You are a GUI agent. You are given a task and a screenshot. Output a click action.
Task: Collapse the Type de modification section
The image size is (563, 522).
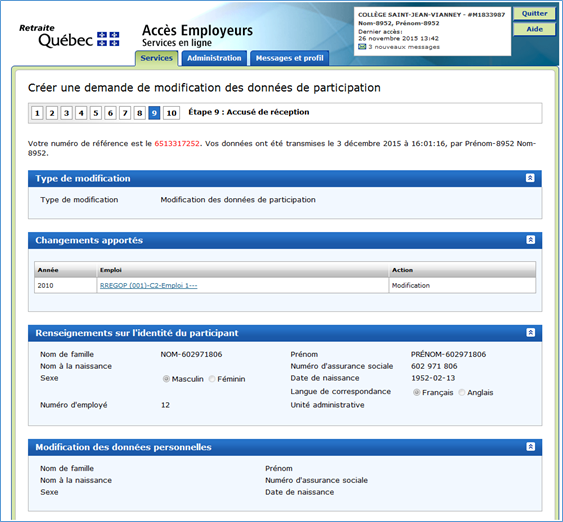[x=530, y=178]
